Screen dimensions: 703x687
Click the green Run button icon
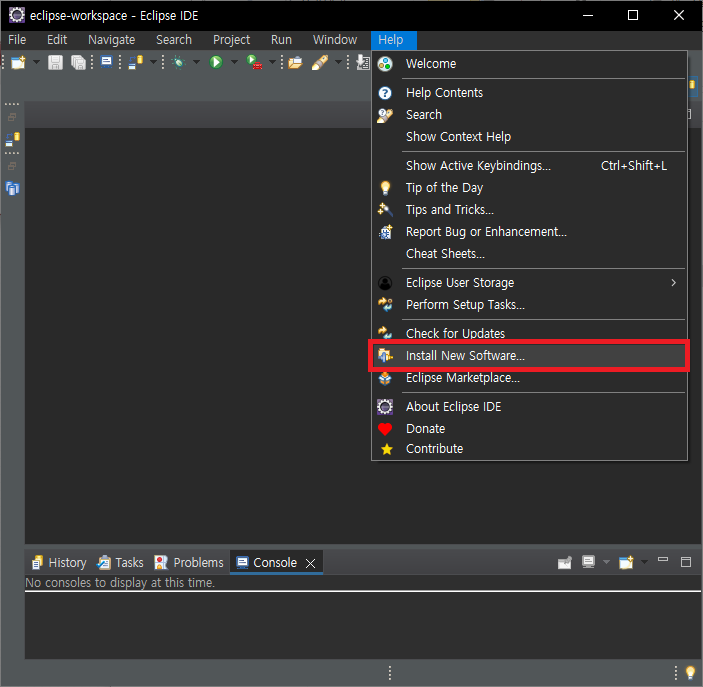point(216,62)
